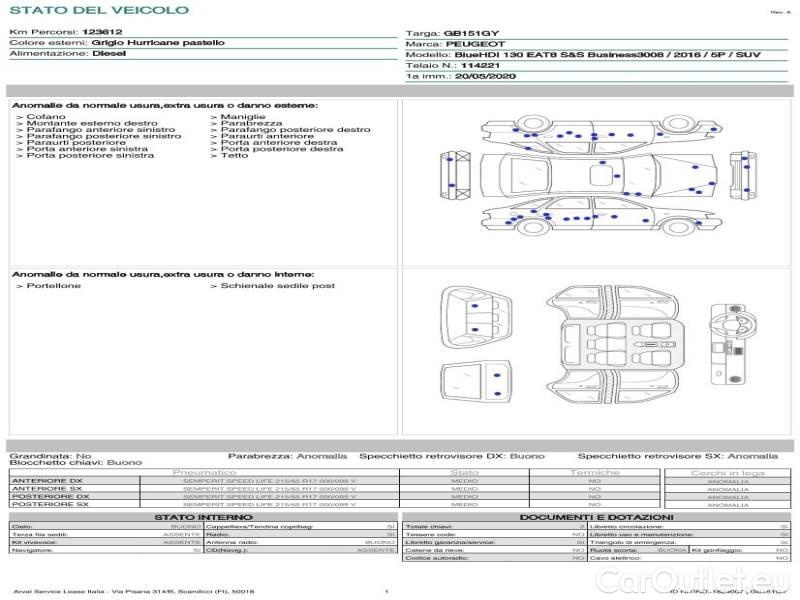Viewport: 800px width, 600px height.
Task: Select "Grandinata: No" status text
Action: coord(51,456)
